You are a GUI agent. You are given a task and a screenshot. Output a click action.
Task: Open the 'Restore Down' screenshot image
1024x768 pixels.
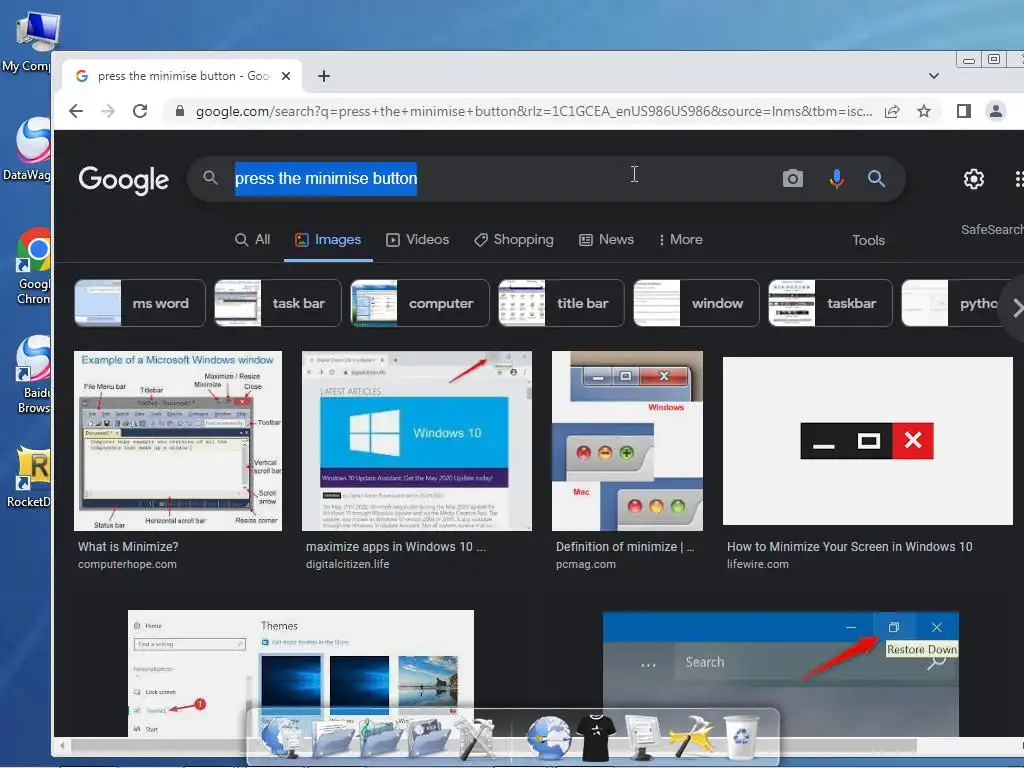(x=780, y=674)
